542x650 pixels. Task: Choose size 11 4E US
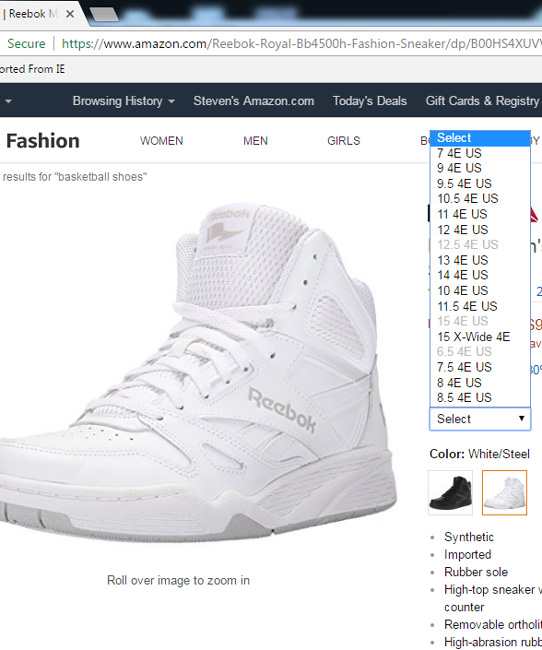[480, 214]
